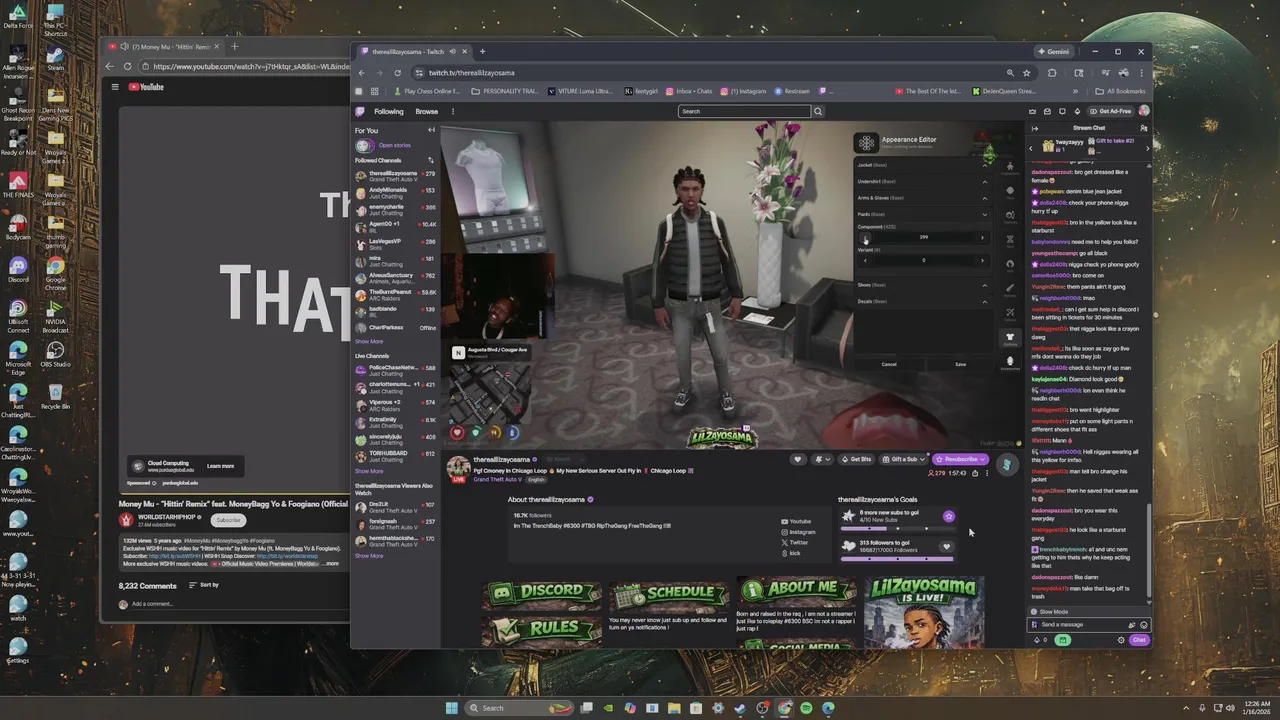Open Twitch Prime loot crown icon
This screenshot has width=1280, height=720.
[x=1033, y=111]
